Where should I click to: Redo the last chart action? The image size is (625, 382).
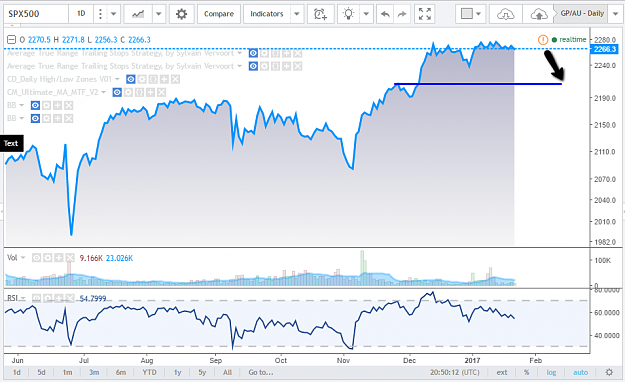pos(402,14)
